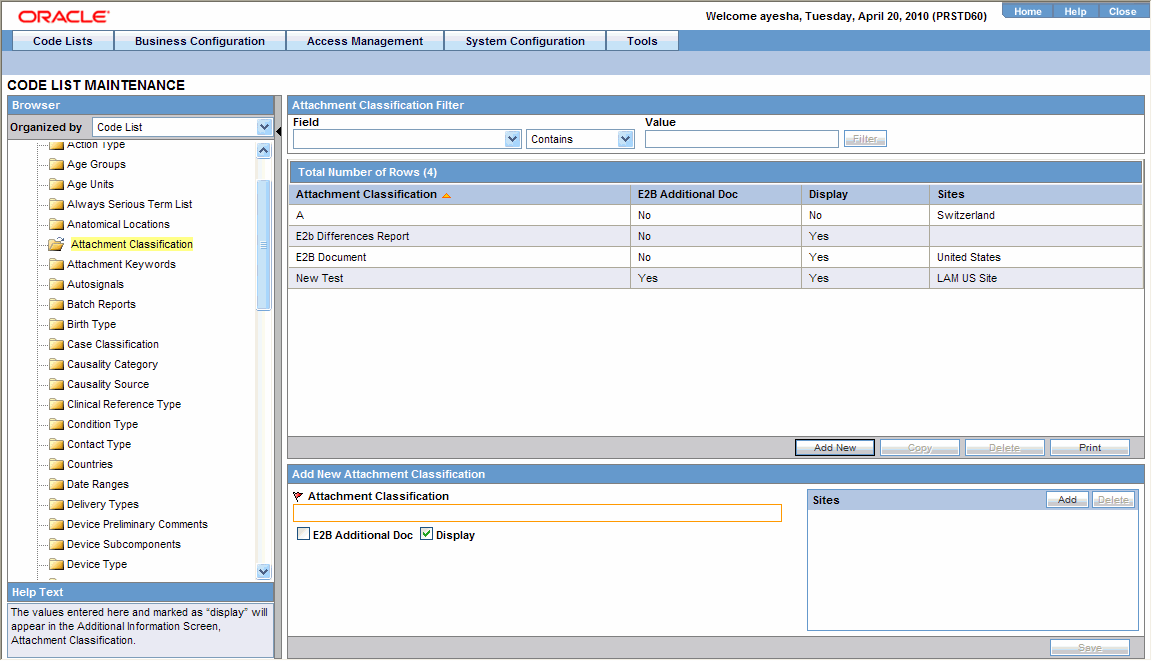Click the Attachment Classification name input field
The height and width of the screenshot is (661, 1152).
click(x=537, y=513)
